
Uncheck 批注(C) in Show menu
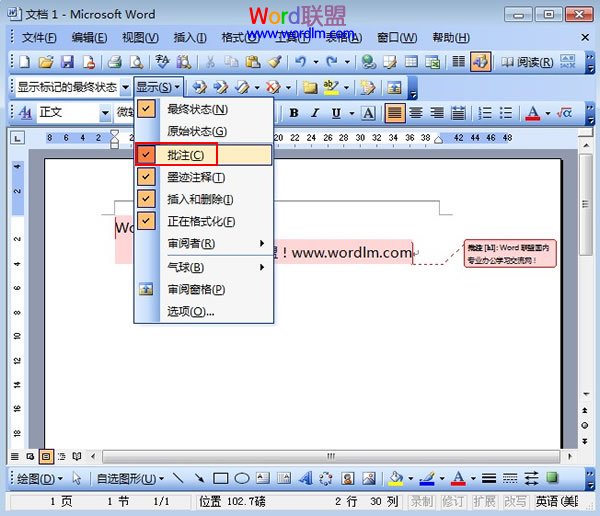pyautogui.click(x=204, y=155)
